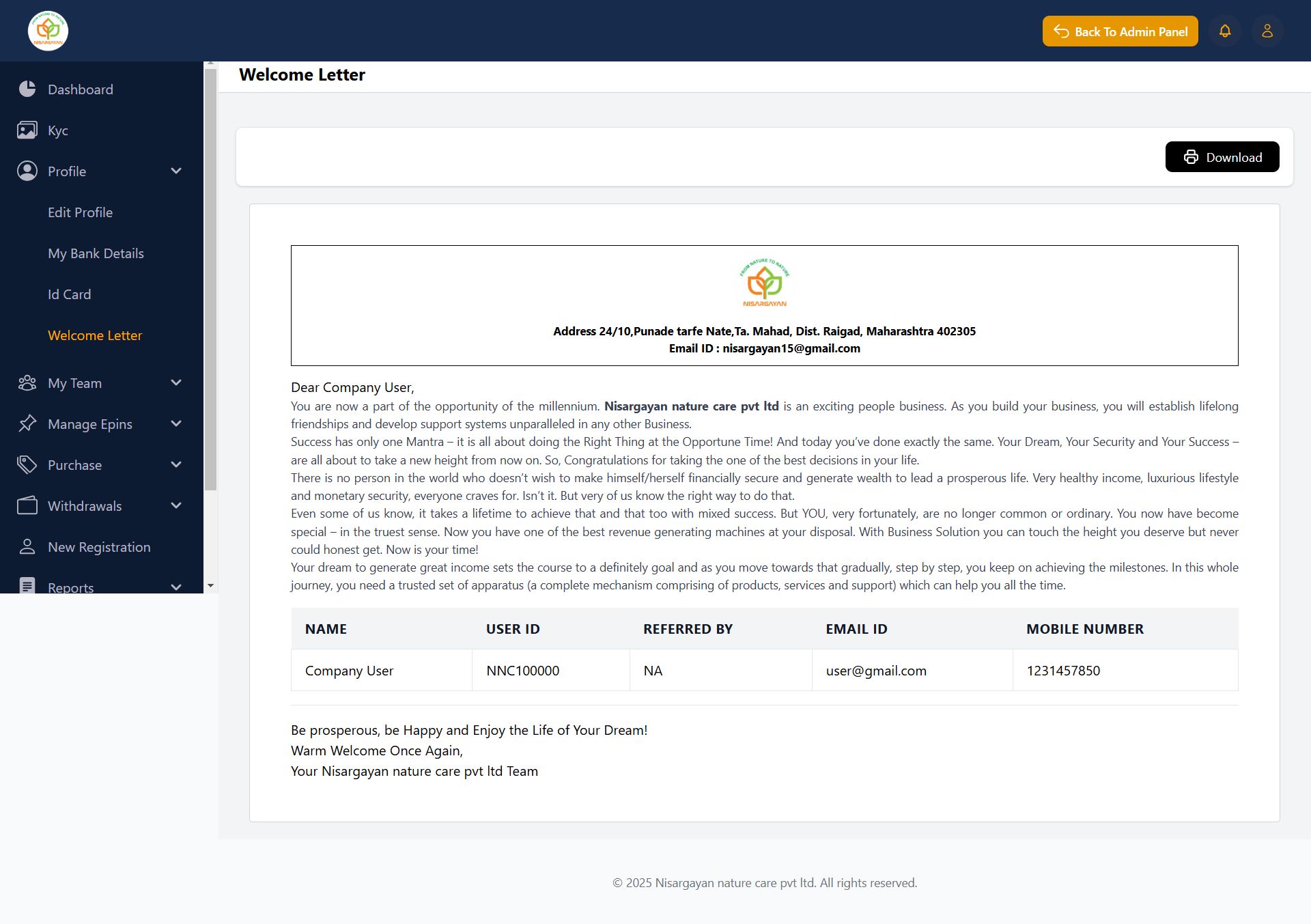Click the sidebar scrollbar thumb
The height and width of the screenshot is (924, 1311).
[x=210, y=279]
